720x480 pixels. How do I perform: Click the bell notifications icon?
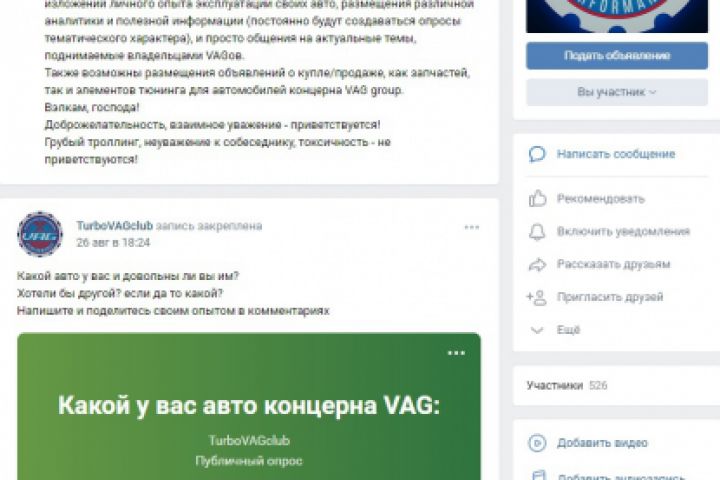click(537, 232)
